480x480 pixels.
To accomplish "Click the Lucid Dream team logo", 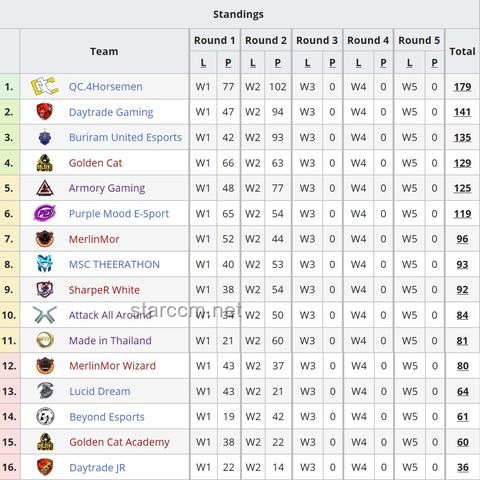I will tap(45, 391).
